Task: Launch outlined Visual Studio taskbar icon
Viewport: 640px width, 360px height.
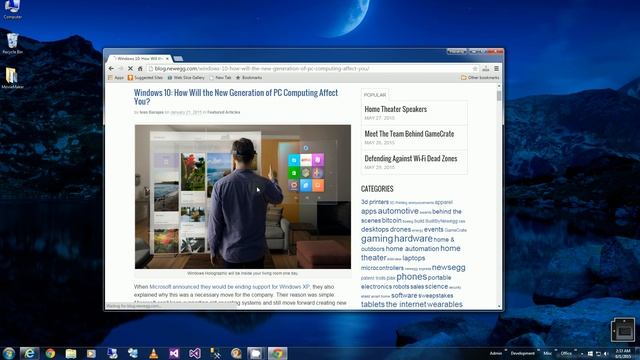Action: (x=195, y=353)
